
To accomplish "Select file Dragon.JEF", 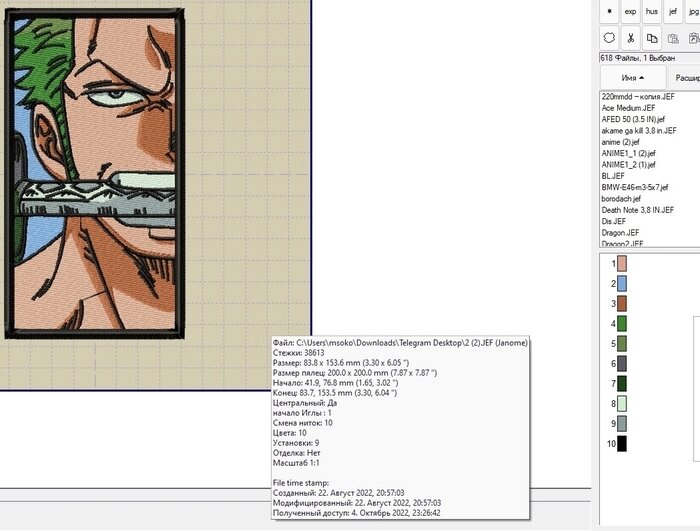I will pyautogui.click(x=620, y=233).
